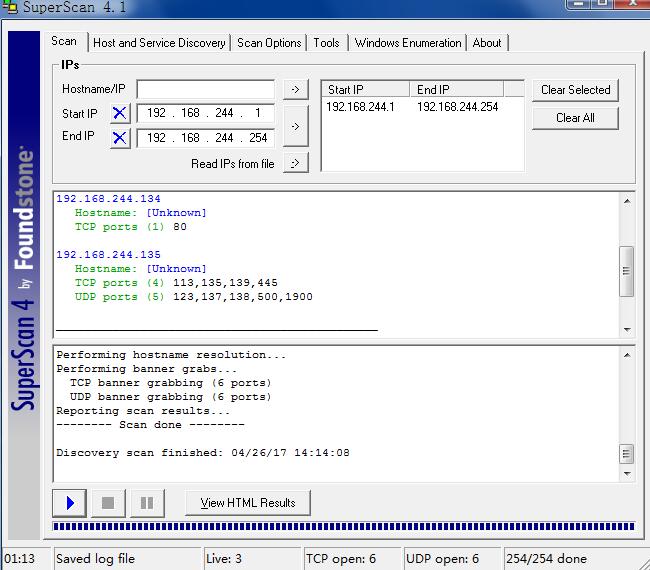This screenshot has width=650, height=570.
Task: Pause the scan with the pause button
Action: [x=147, y=503]
